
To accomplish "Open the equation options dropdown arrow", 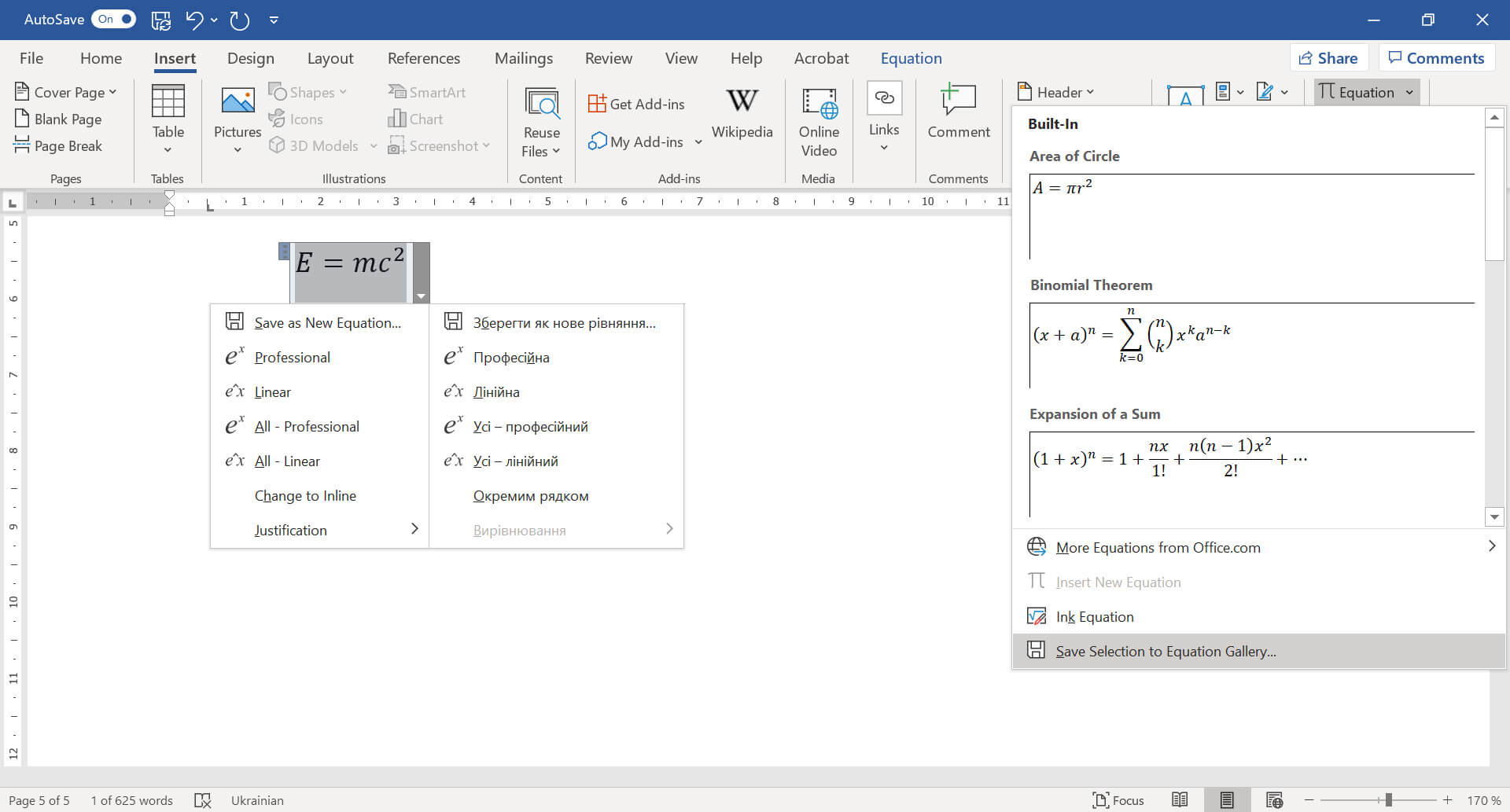I will pyautogui.click(x=422, y=296).
